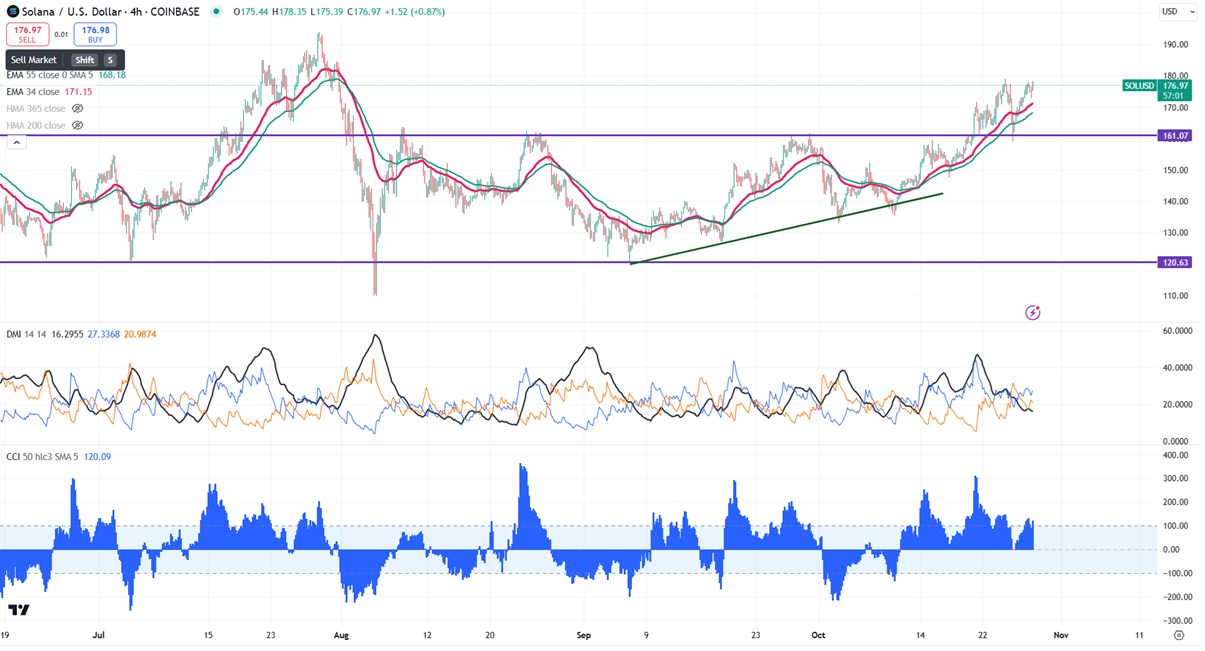Click the 161.07 horizontal line price label
1205x651 pixels.
click(1176, 135)
